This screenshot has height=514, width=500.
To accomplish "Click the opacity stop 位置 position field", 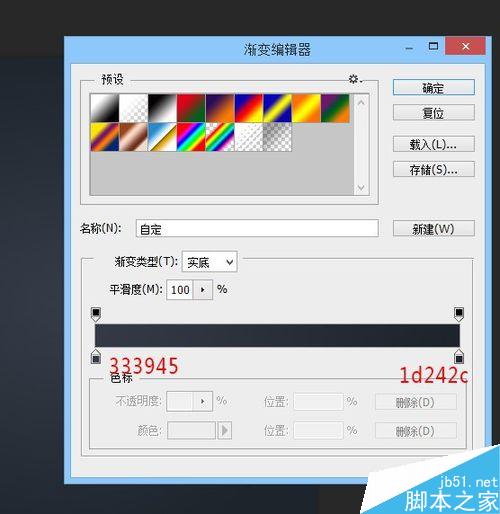I will (x=318, y=401).
